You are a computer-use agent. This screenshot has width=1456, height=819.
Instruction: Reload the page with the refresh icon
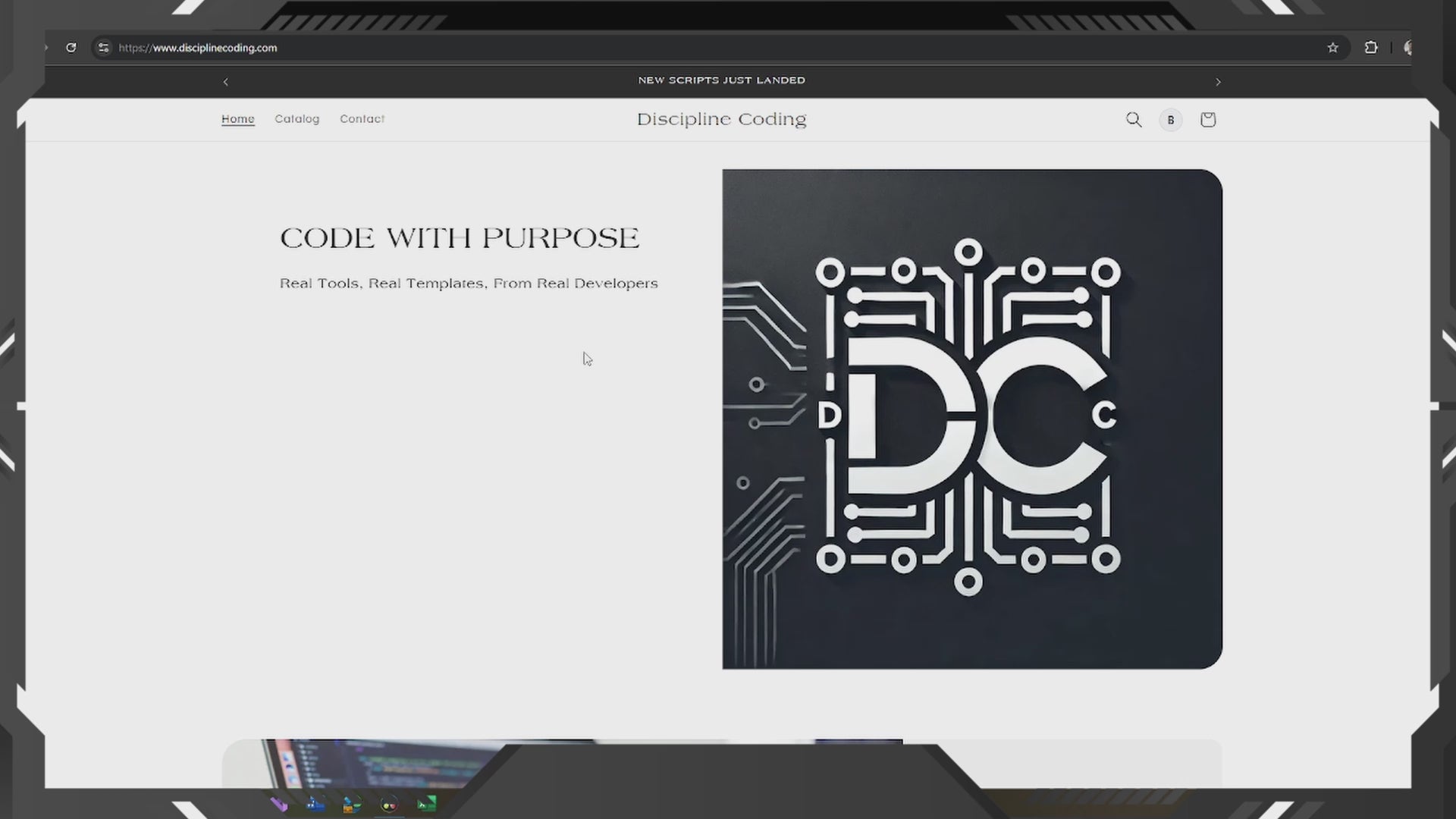coord(71,48)
